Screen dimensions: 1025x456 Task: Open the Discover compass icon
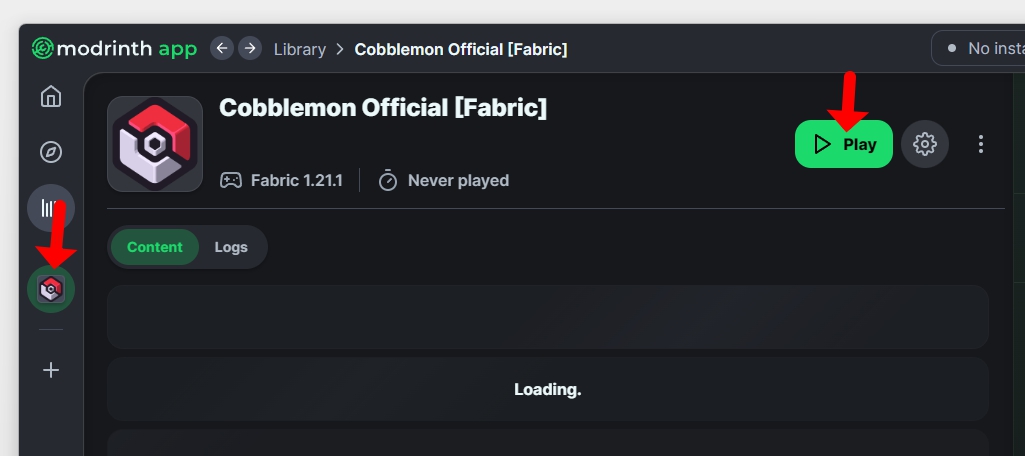(51, 152)
